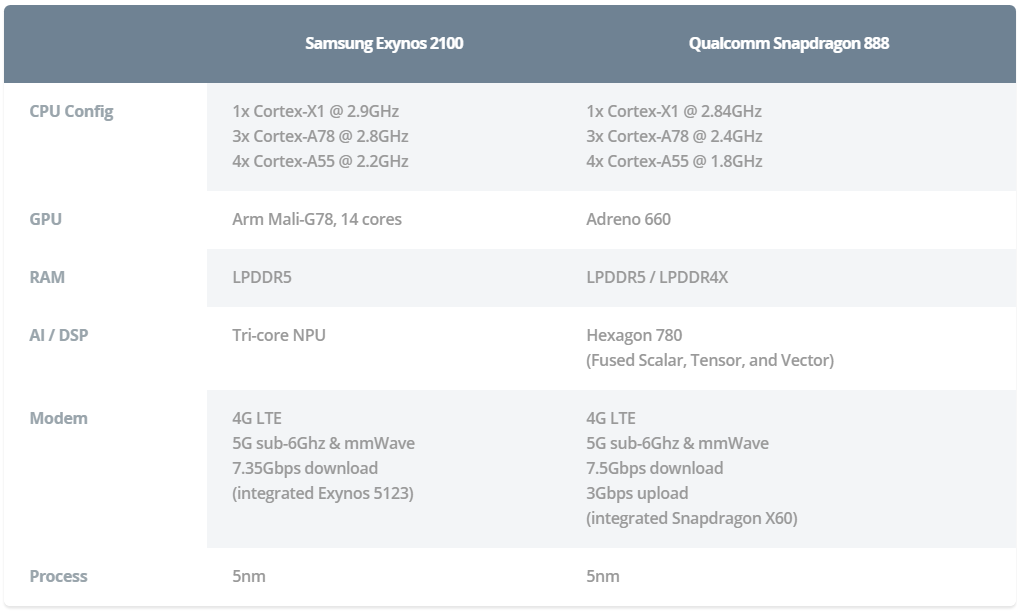Viewport: 1017px width, 613px height.
Task: Select the 7.35Gbps download text
Action: 305,468
